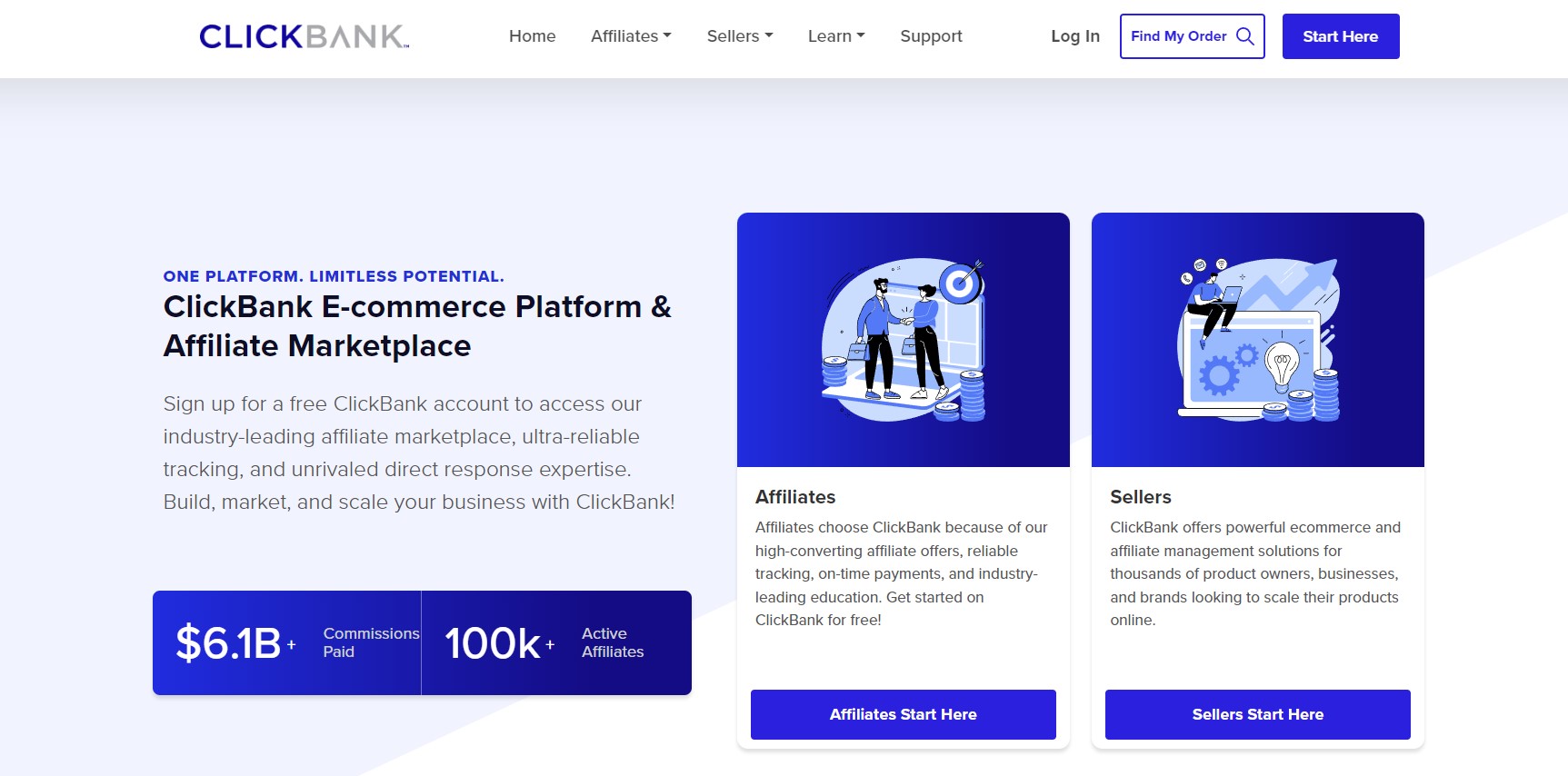The height and width of the screenshot is (776, 1568).
Task: Click the Sellers card illustration
Action: [x=1258, y=340]
